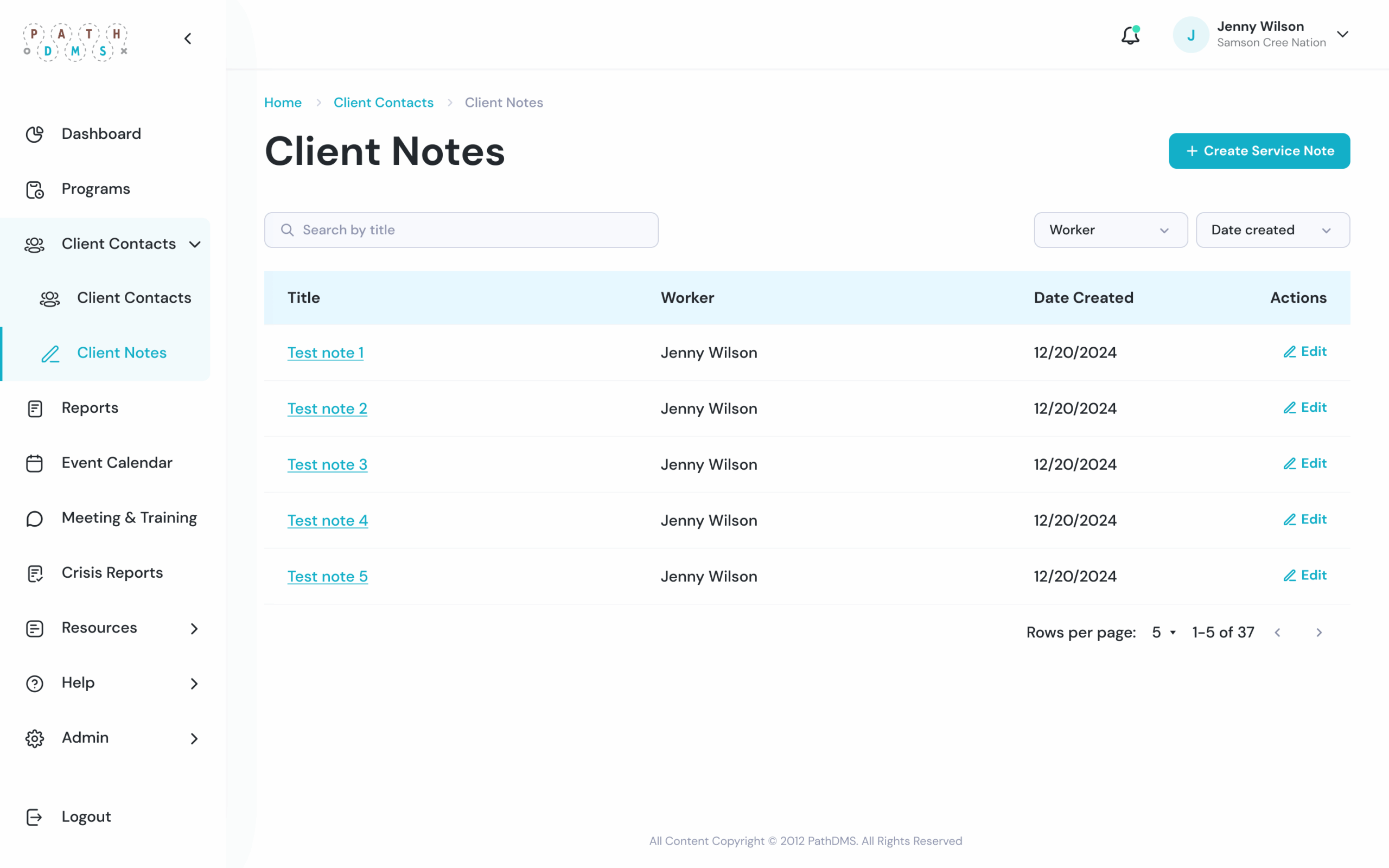
Task: Click Logout in the sidebar
Action: (x=86, y=816)
